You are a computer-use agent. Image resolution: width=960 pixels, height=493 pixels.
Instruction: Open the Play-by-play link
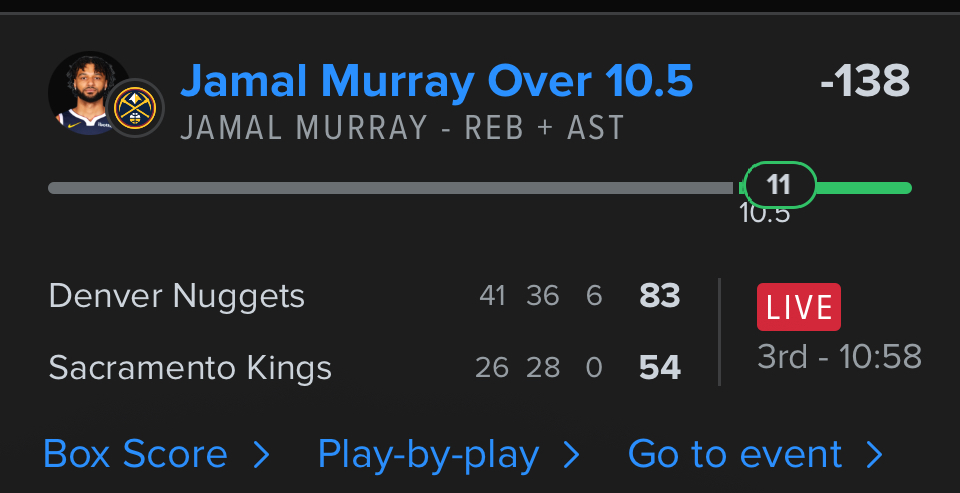[x=428, y=455]
